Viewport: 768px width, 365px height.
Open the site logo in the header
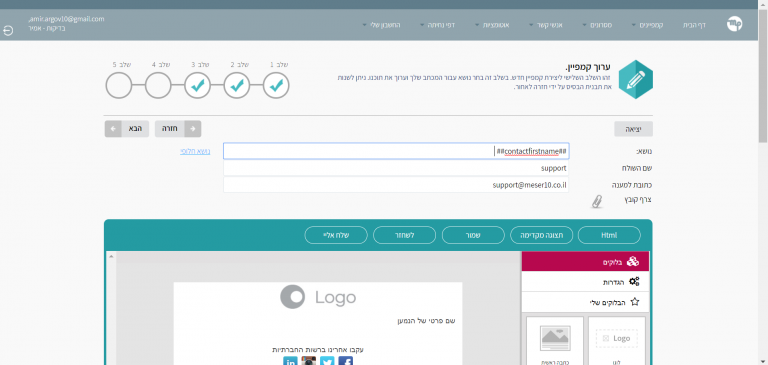click(x=734, y=24)
